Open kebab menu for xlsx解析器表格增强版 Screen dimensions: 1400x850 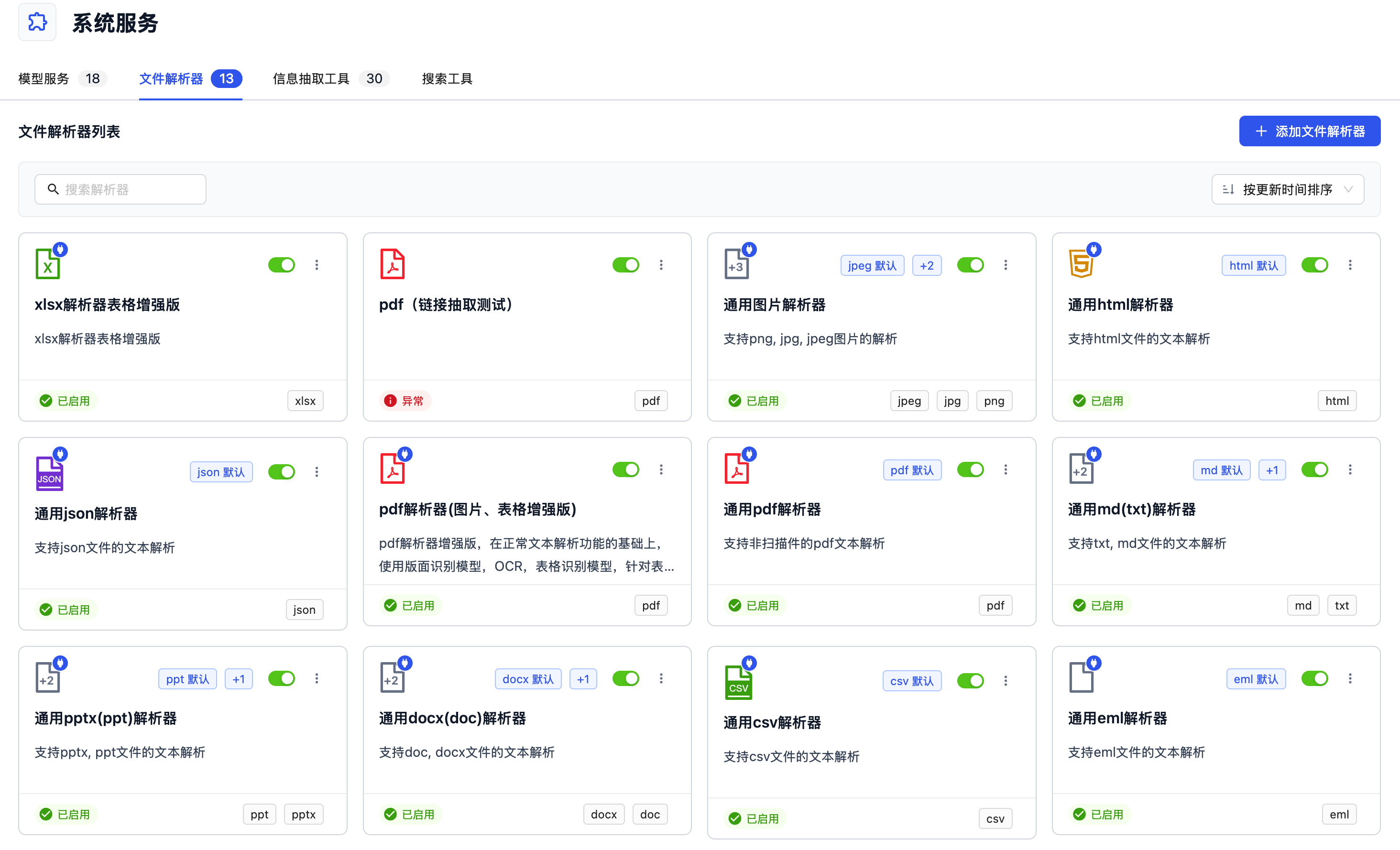(317, 265)
